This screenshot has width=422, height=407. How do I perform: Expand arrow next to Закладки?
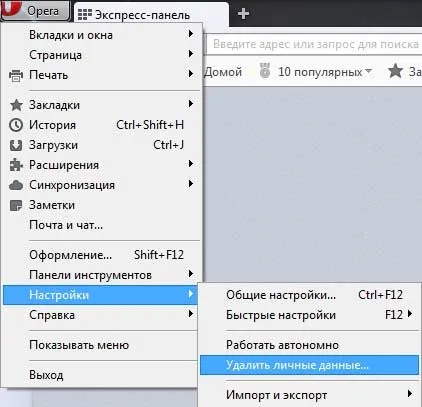(x=191, y=104)
